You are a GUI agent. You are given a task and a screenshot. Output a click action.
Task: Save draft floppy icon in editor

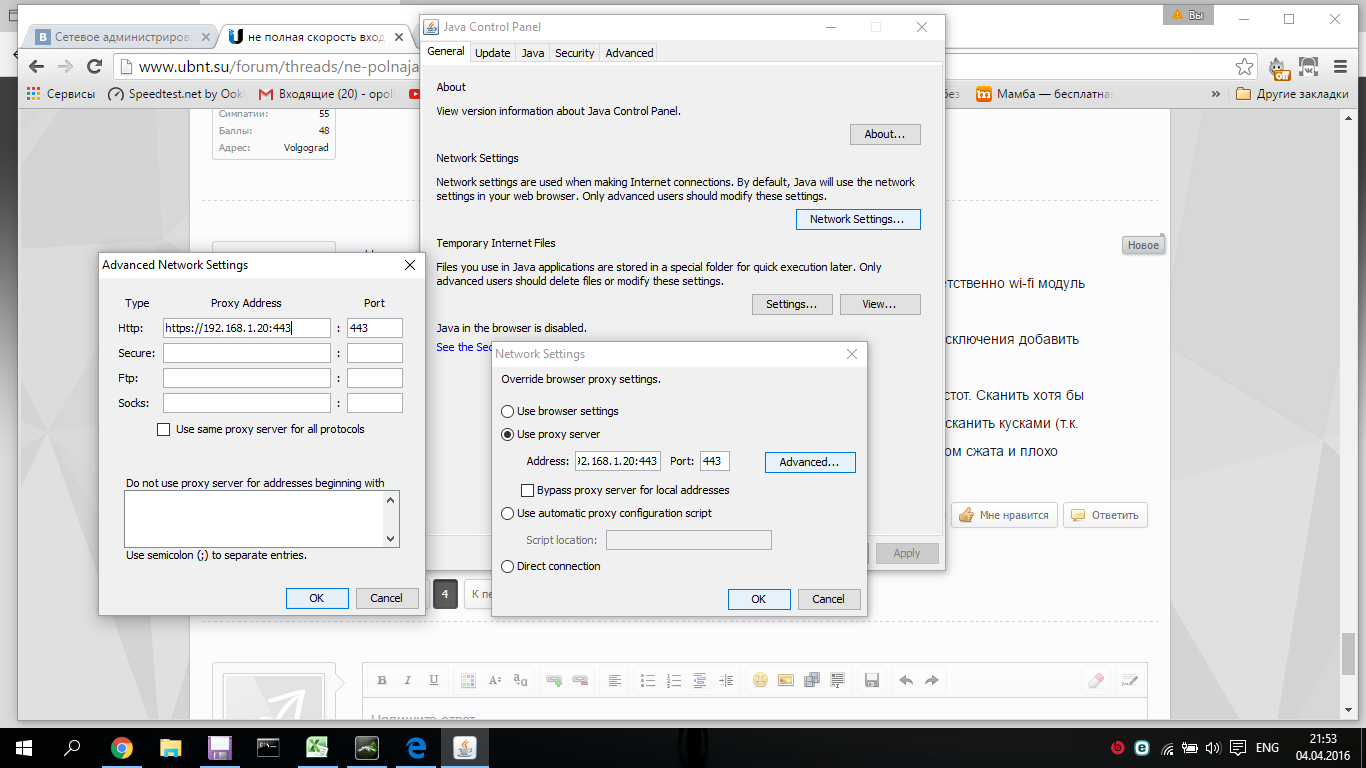871,680
